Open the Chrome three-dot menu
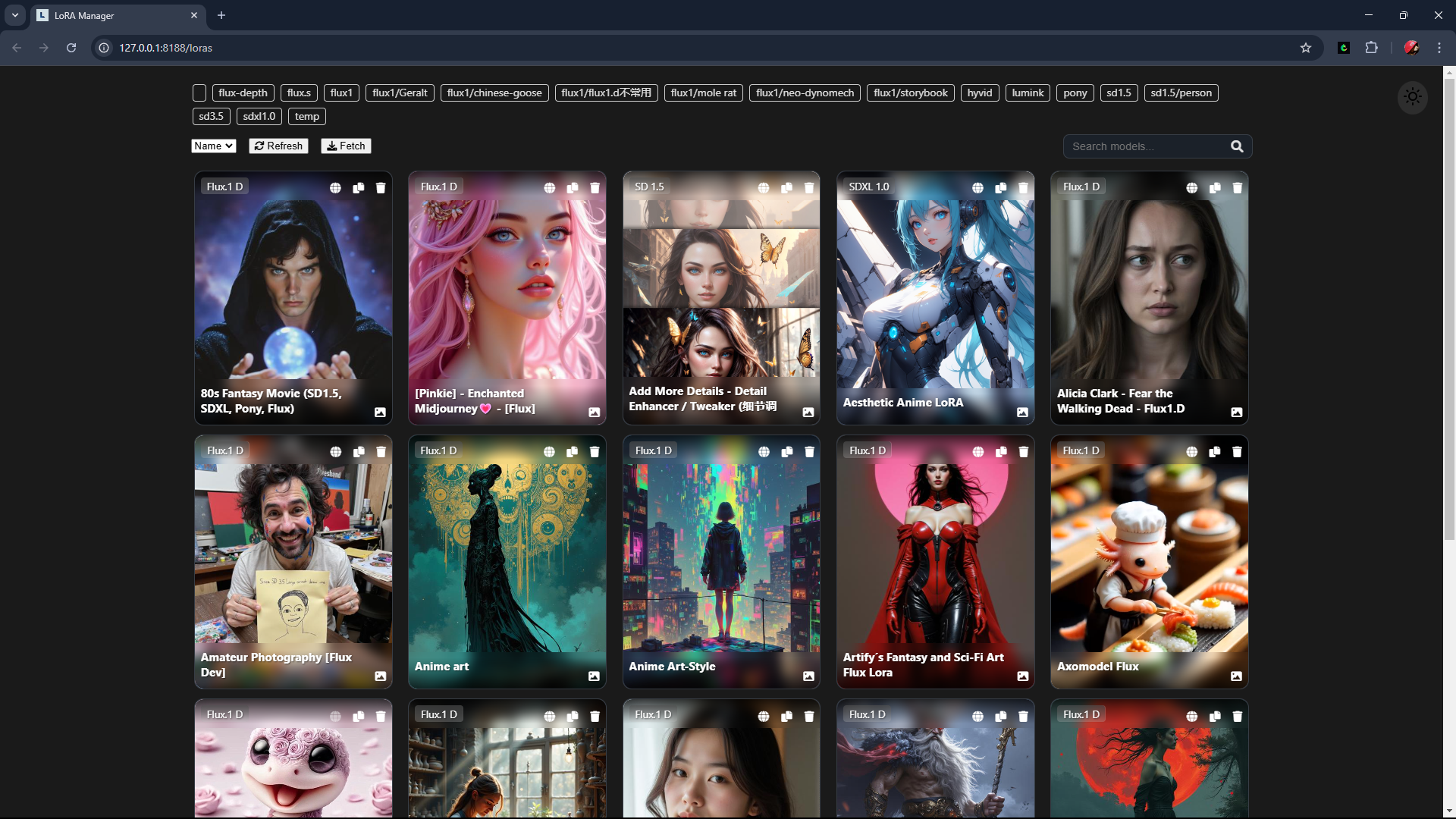Screen dimensions: 1456x819 [1439, 48]
